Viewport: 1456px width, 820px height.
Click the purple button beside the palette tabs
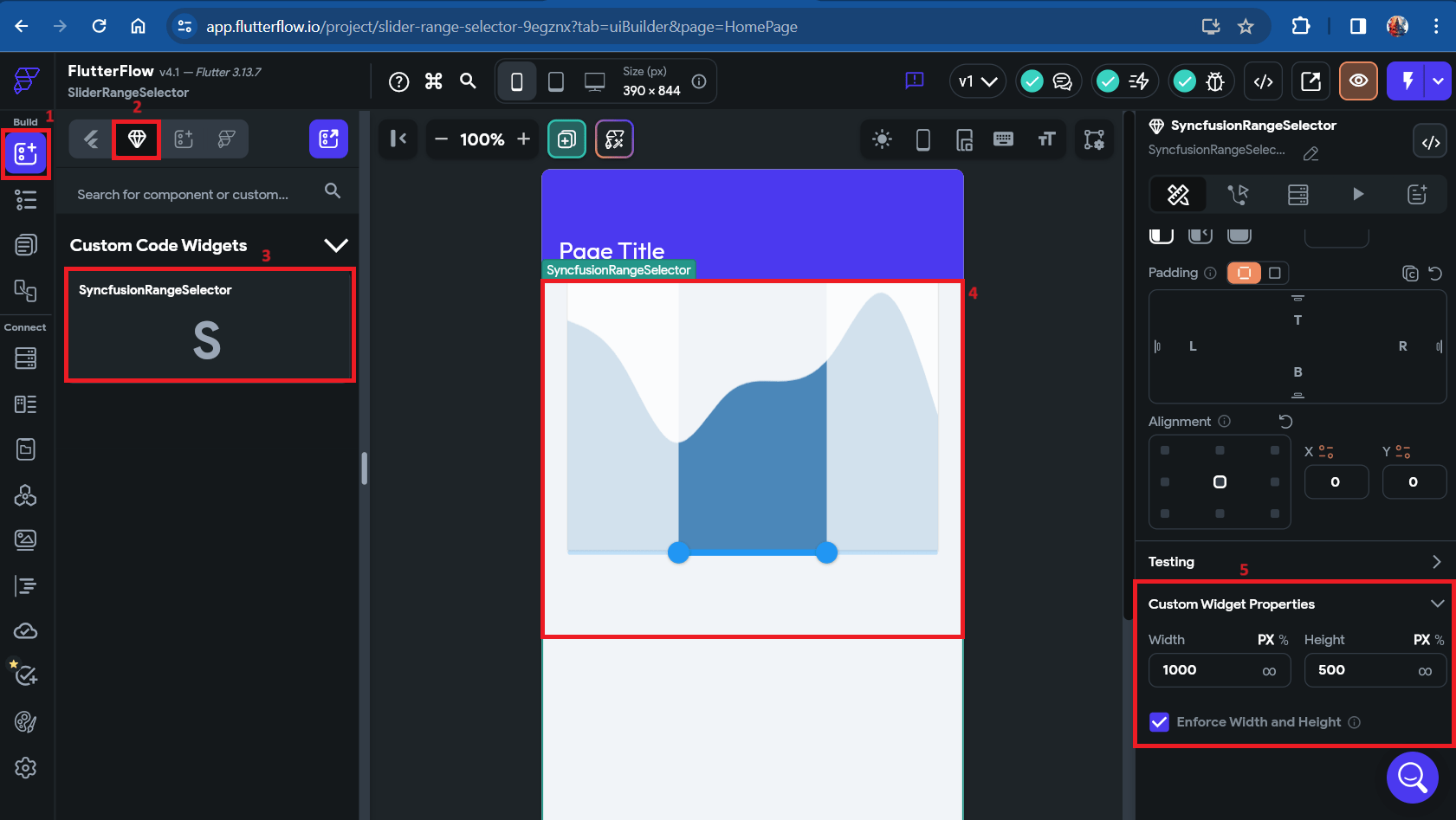pyautogui.click(x=328, y=139)
